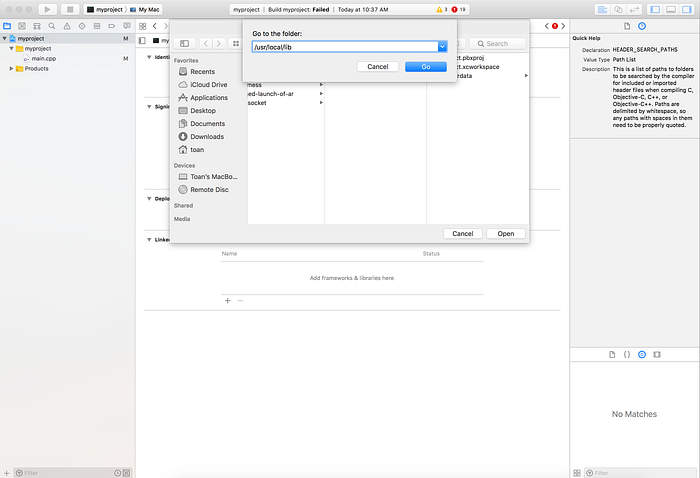Toggle the Inspectors pane visibility
The width and height of the screenshot is (700, 478).
click(x=687, y=9)
